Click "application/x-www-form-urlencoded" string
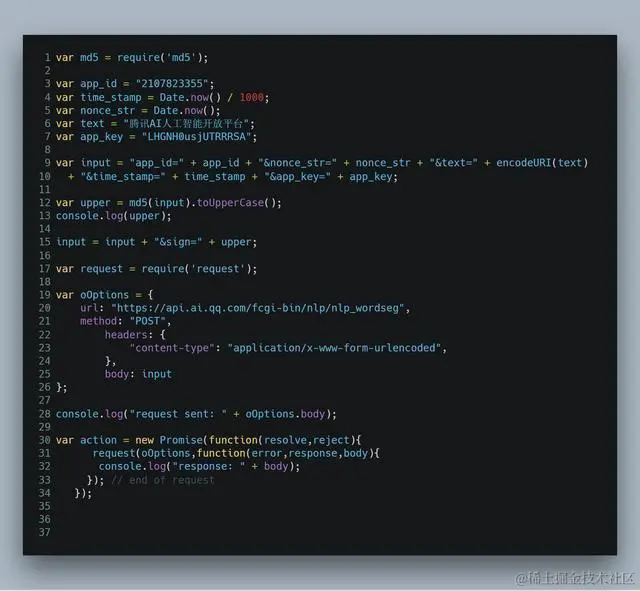The width and height of the screenshot is (640, 591). pyautogui.click(x=334, y=348)
